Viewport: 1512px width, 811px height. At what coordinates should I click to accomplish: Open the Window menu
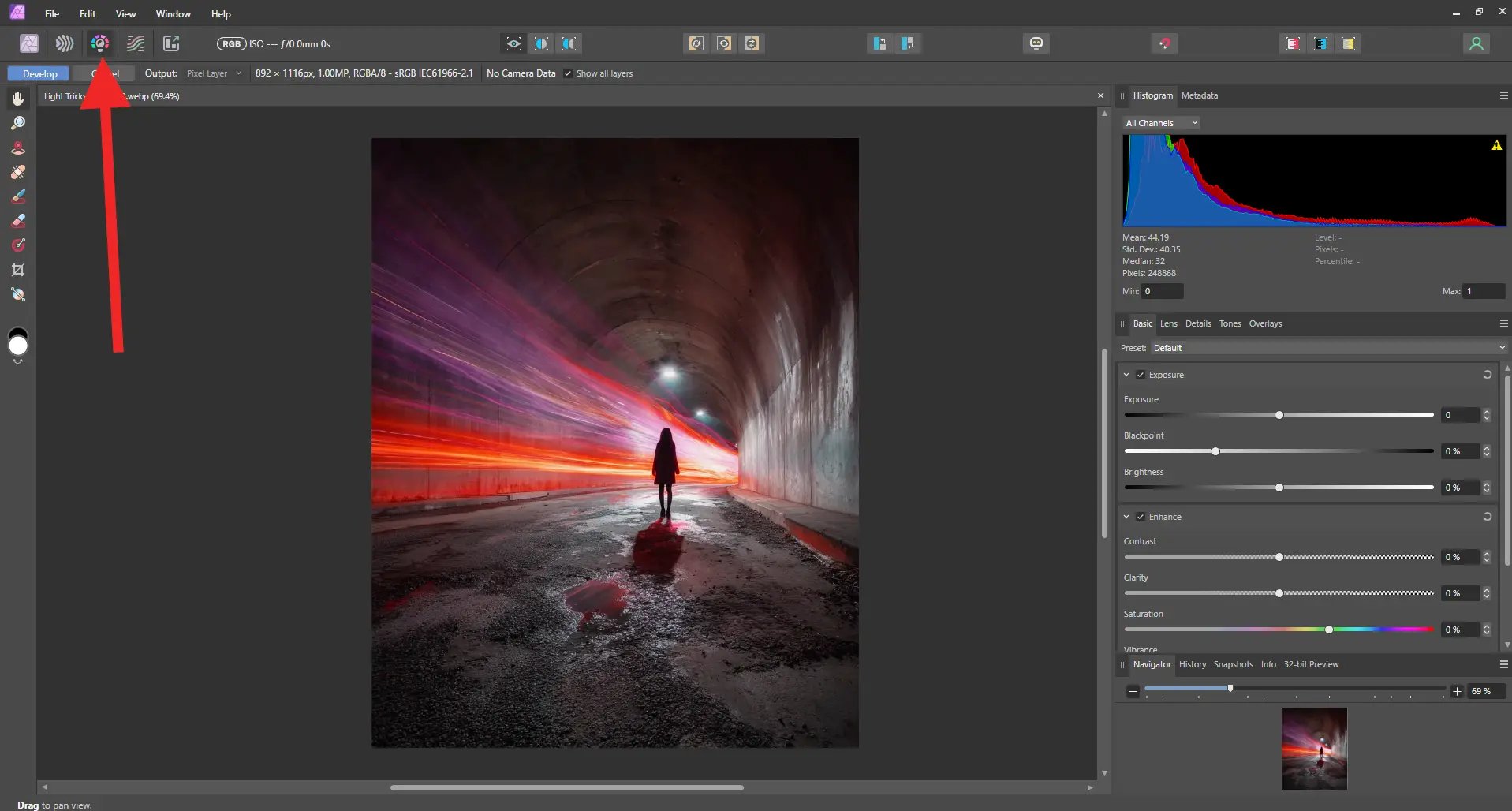pyautogui.click(x=173, y=13)
